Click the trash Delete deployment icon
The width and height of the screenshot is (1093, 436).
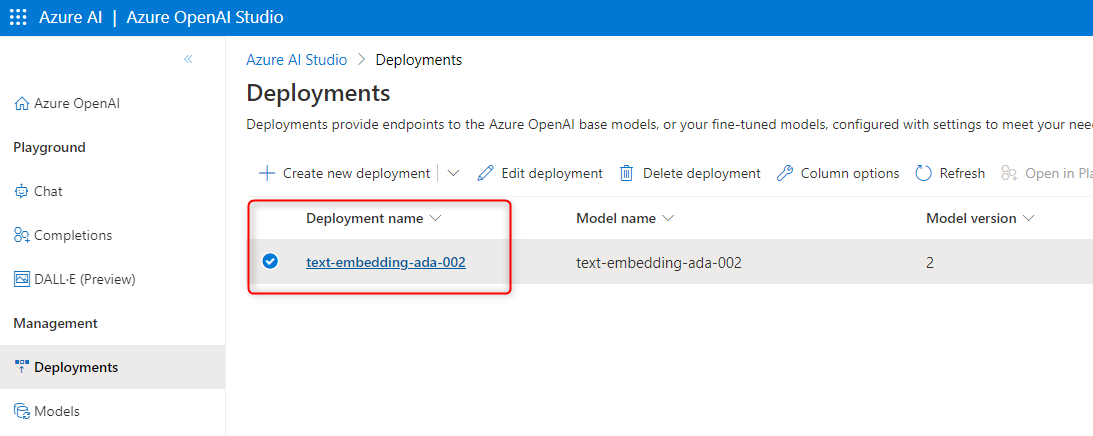coord(627,173)
